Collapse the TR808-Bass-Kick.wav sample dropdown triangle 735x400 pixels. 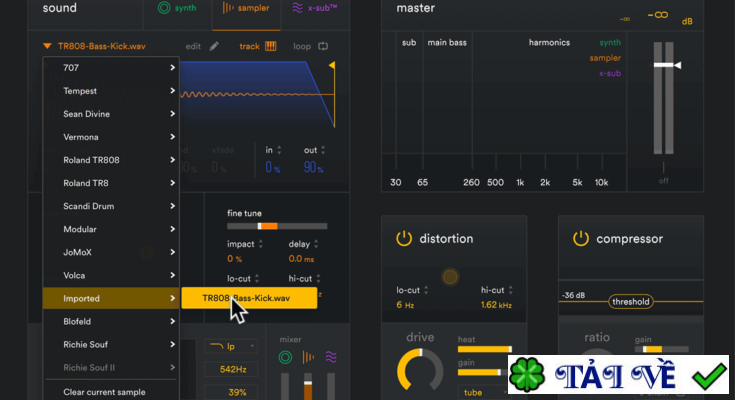tap(47, 46)
